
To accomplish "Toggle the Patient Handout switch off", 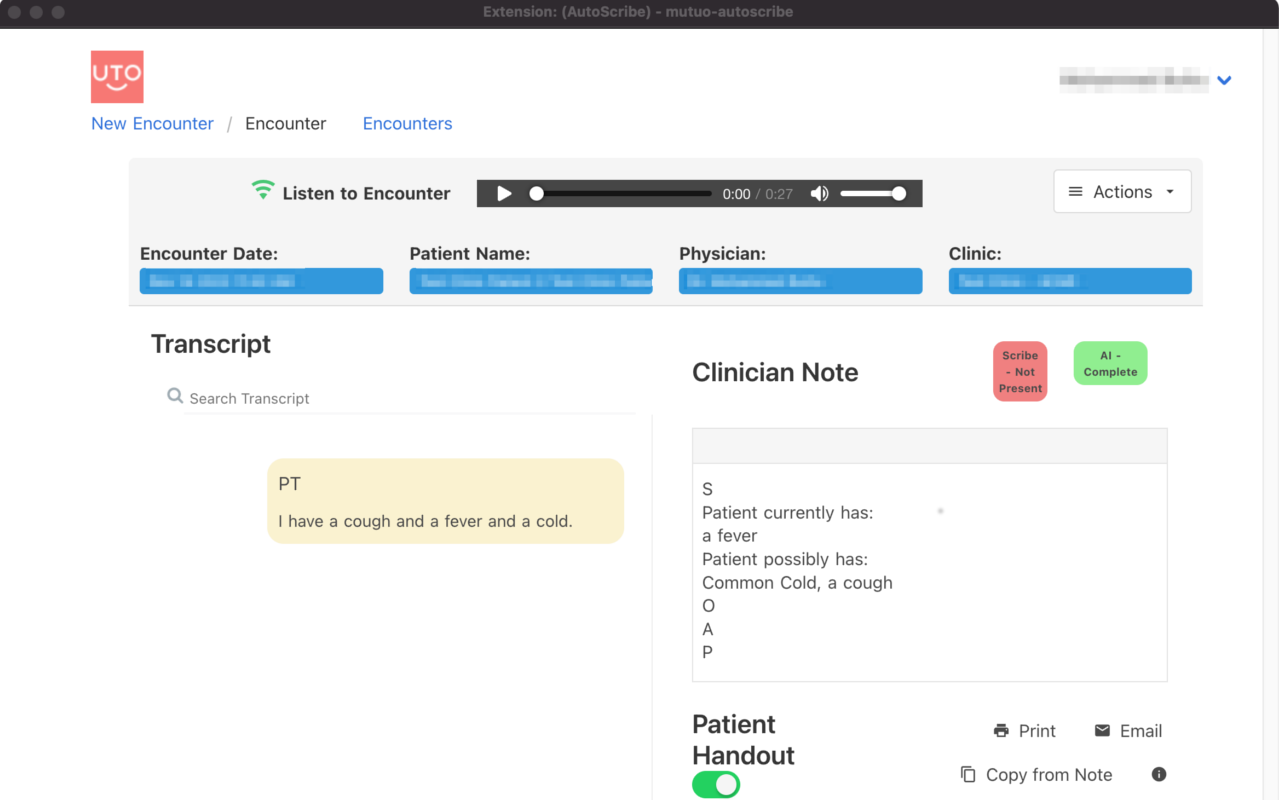I will [715, 784].
